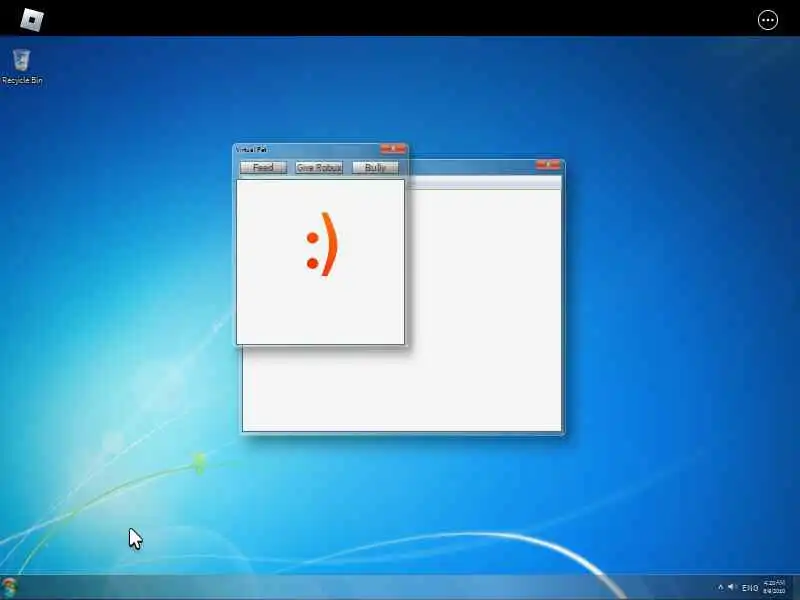Open the Windows Start orb
Screen dimensions: 800x600
(9, 587)
